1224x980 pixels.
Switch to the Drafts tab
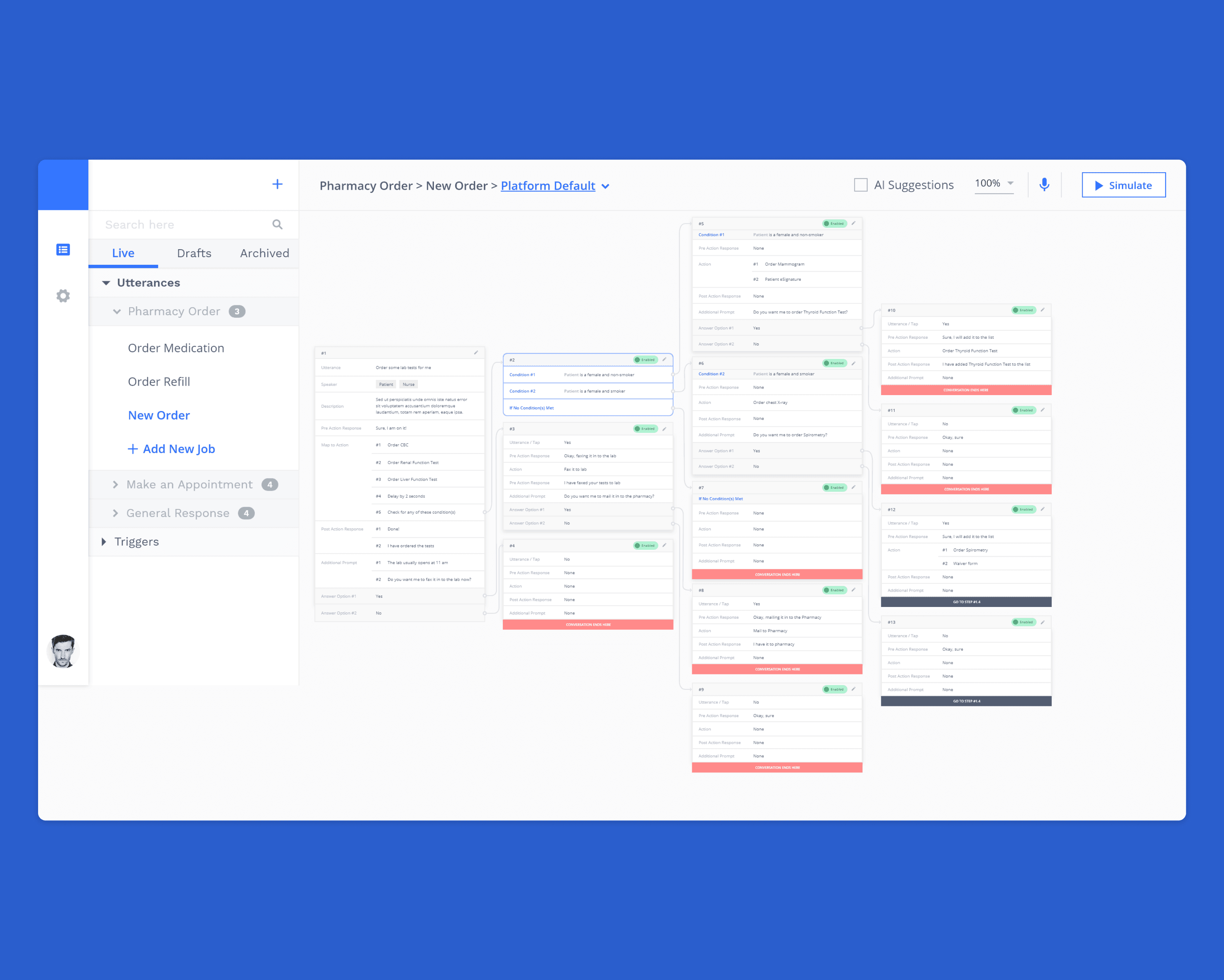tap(194, 253)
